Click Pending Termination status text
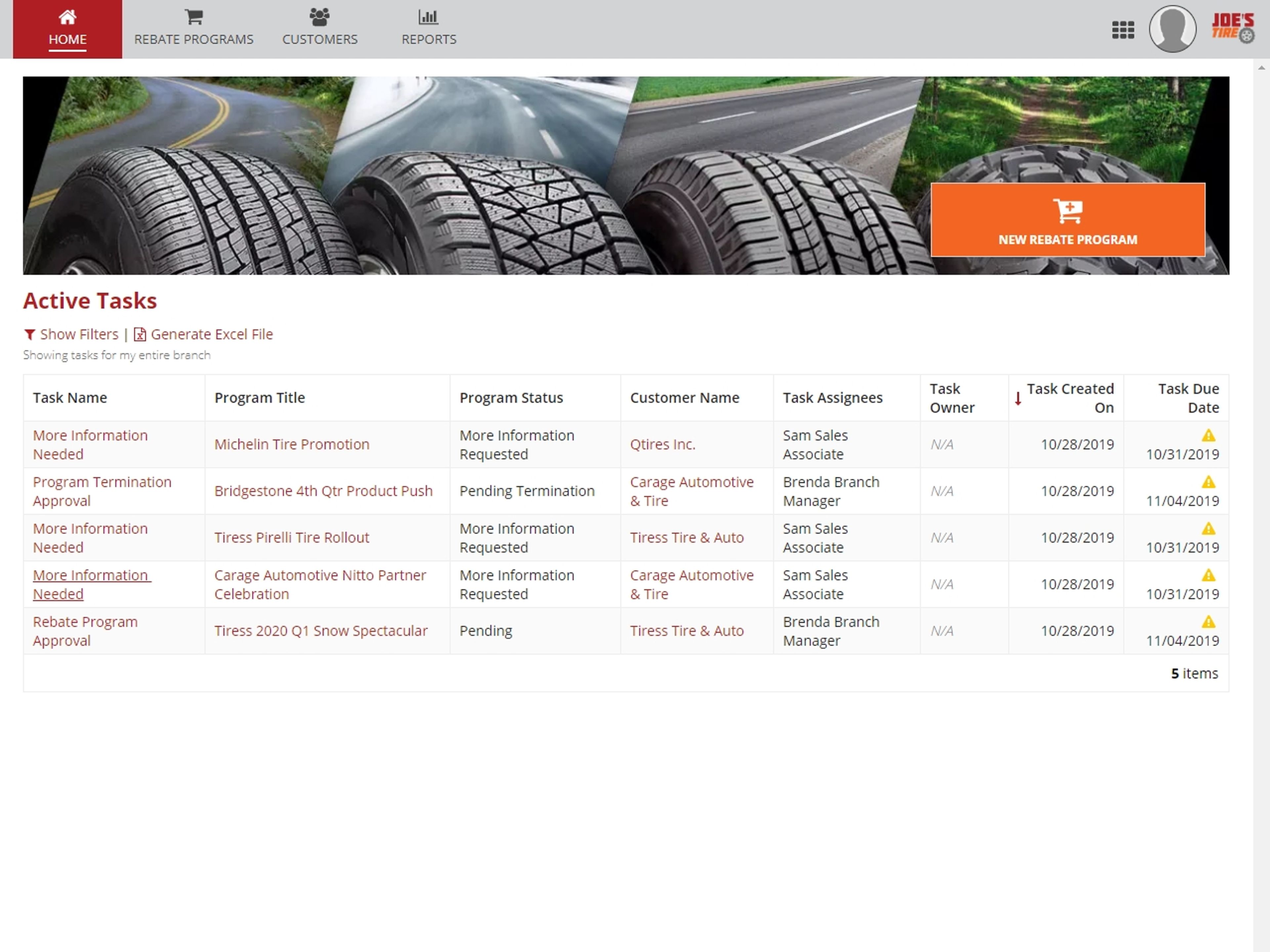Screen dimensions: 1270x952 pyautogui.click(x=527, y=491)
